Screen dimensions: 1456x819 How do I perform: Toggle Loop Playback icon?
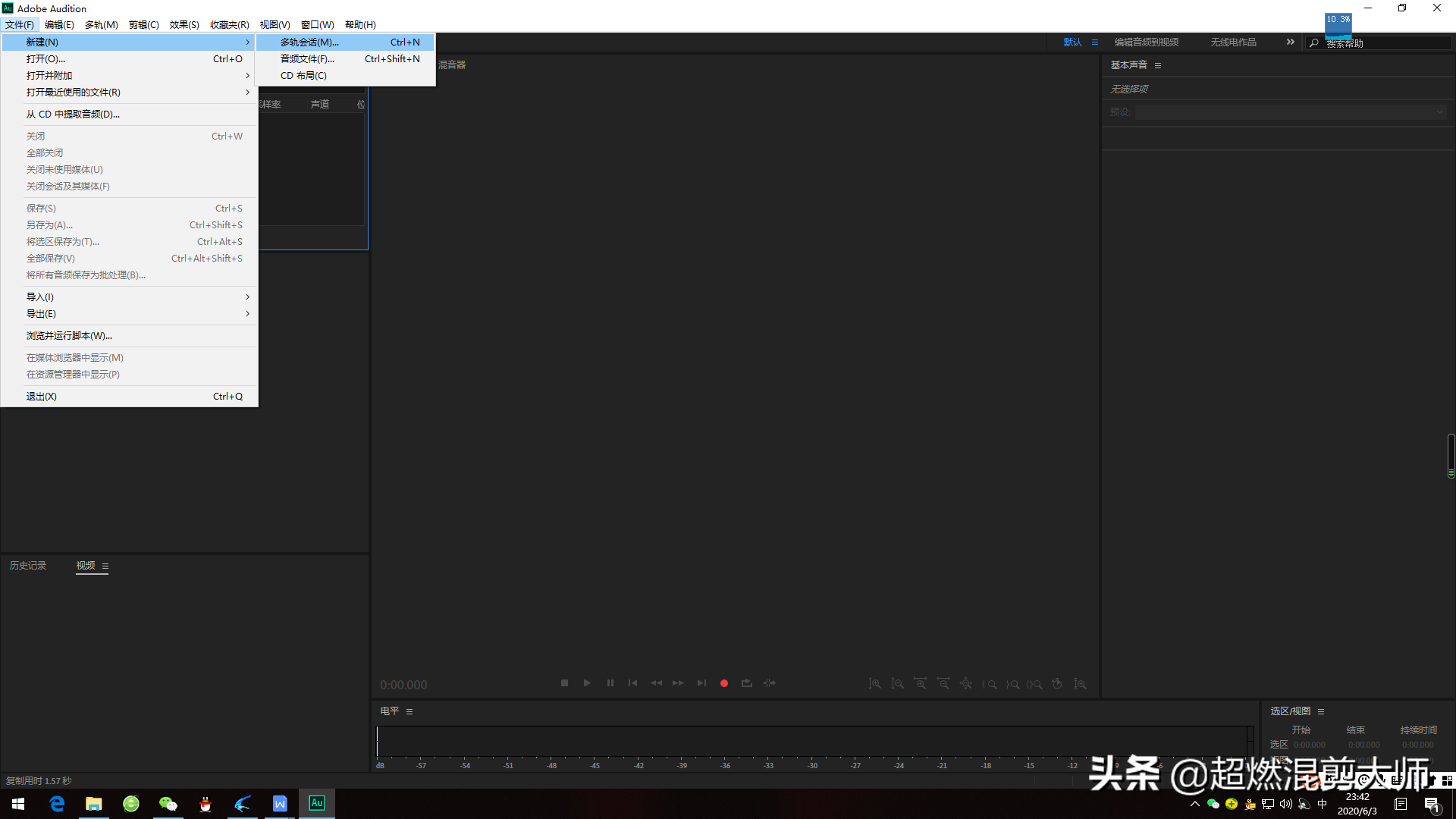747,683
